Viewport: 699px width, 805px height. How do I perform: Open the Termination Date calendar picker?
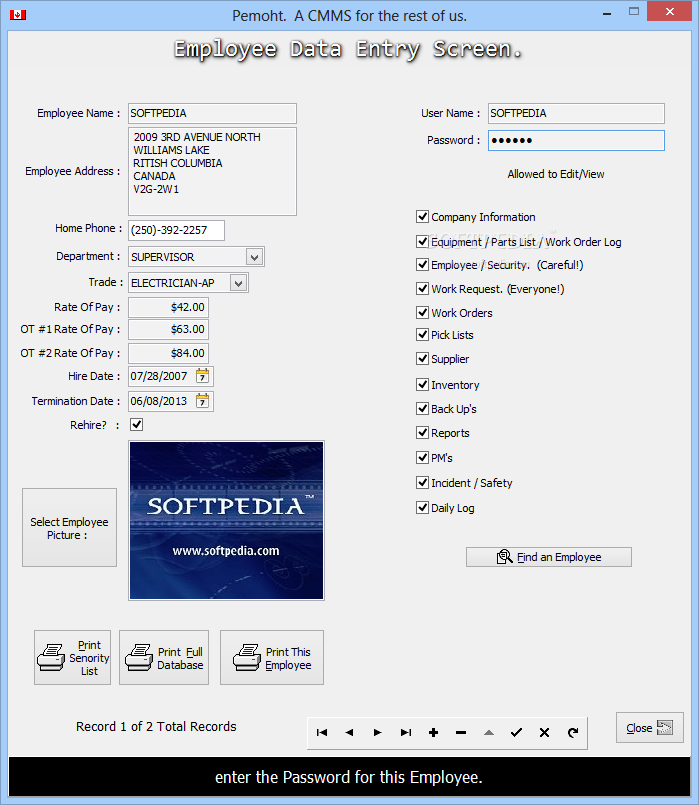click(x=203, y=401)
